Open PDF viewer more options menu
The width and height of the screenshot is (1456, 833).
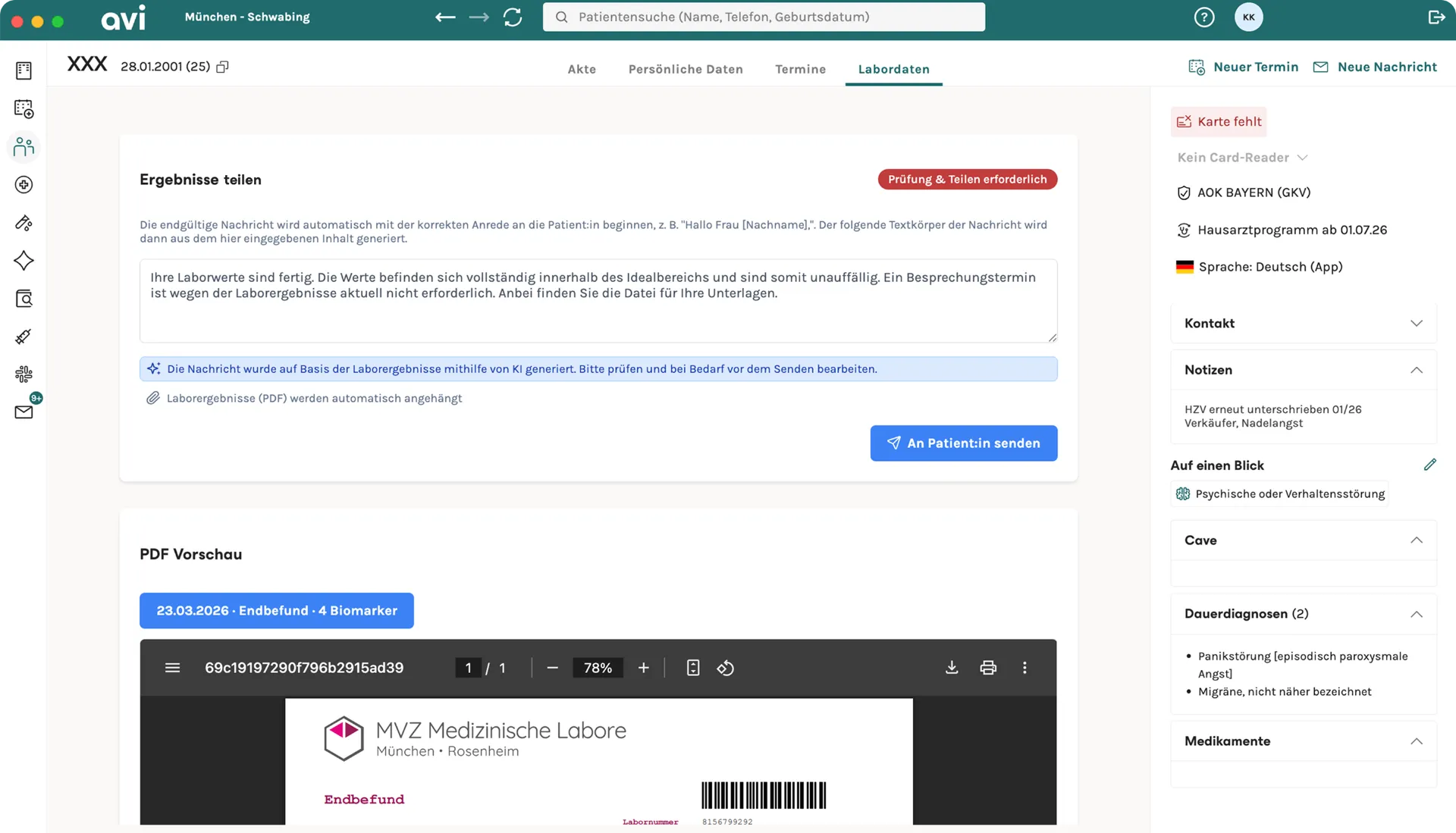1025,668
